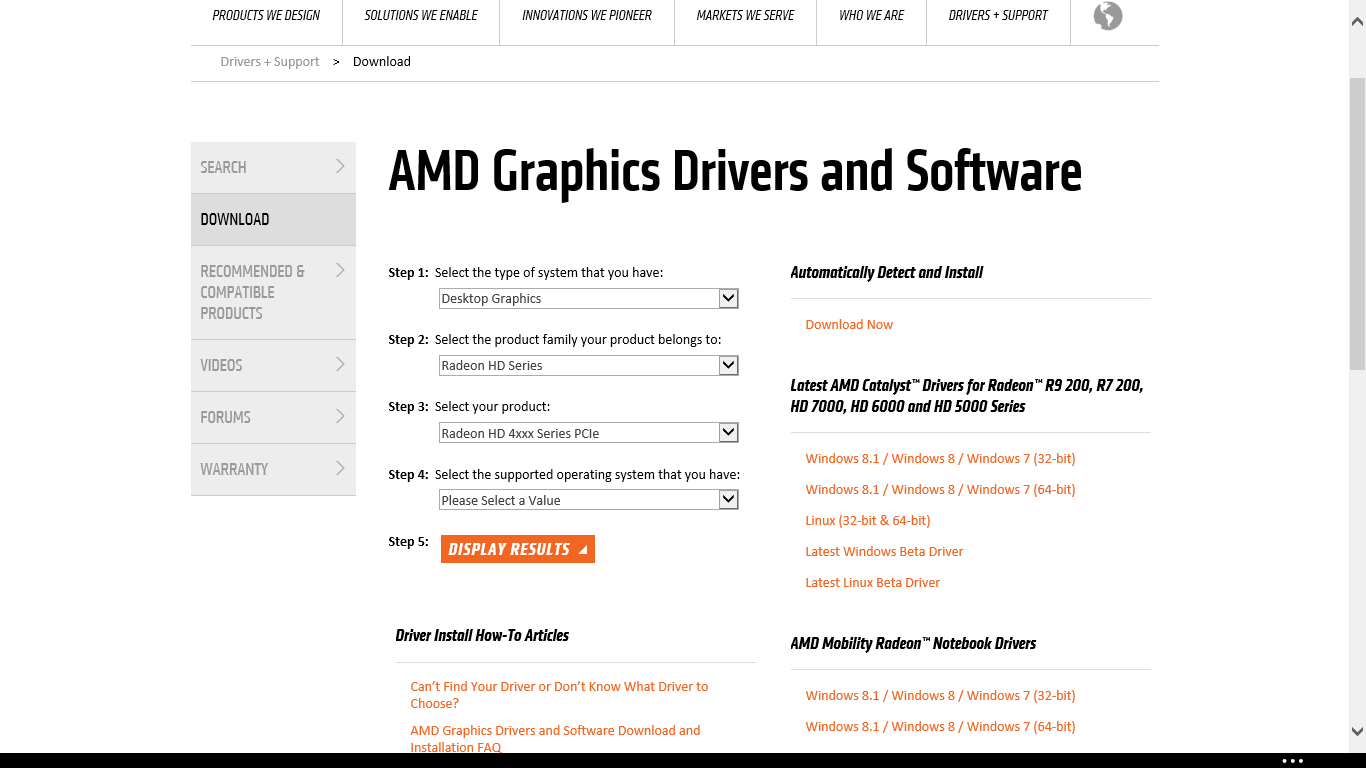Click the AMD Mobility Radeon Notebook Drivers heading
This screenshot has height=768, width=1366.
click(913, 644)
